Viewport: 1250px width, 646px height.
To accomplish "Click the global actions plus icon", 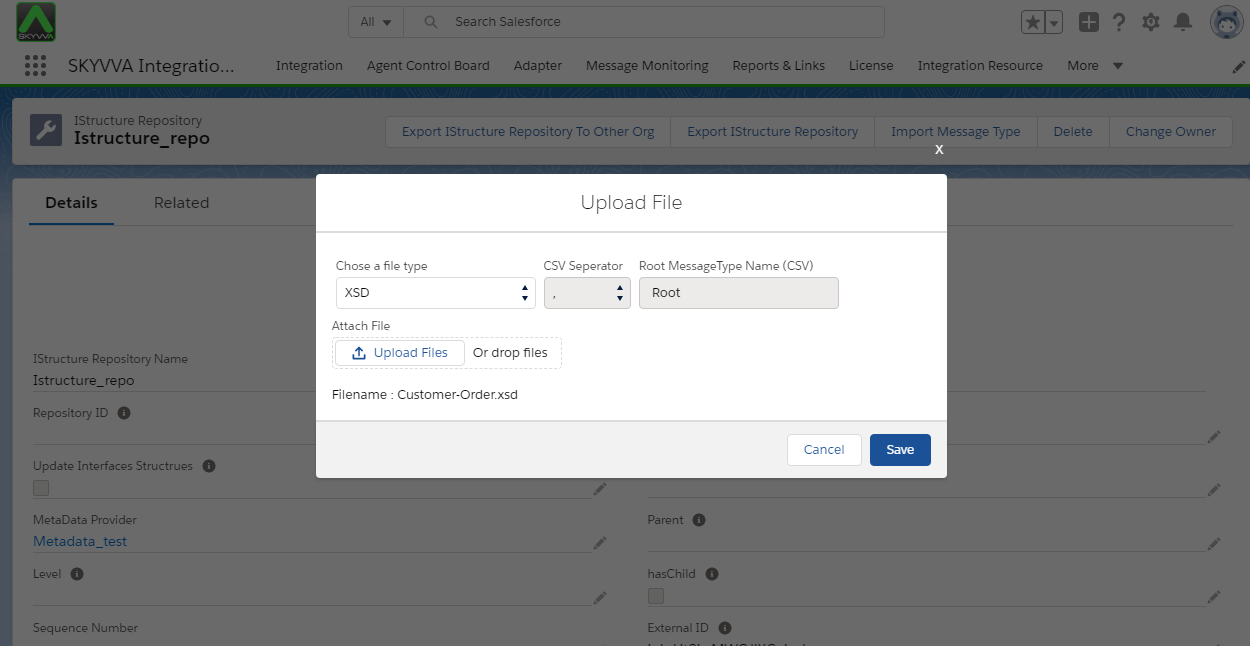I will pyautogui.click(x=1089, y=22).
